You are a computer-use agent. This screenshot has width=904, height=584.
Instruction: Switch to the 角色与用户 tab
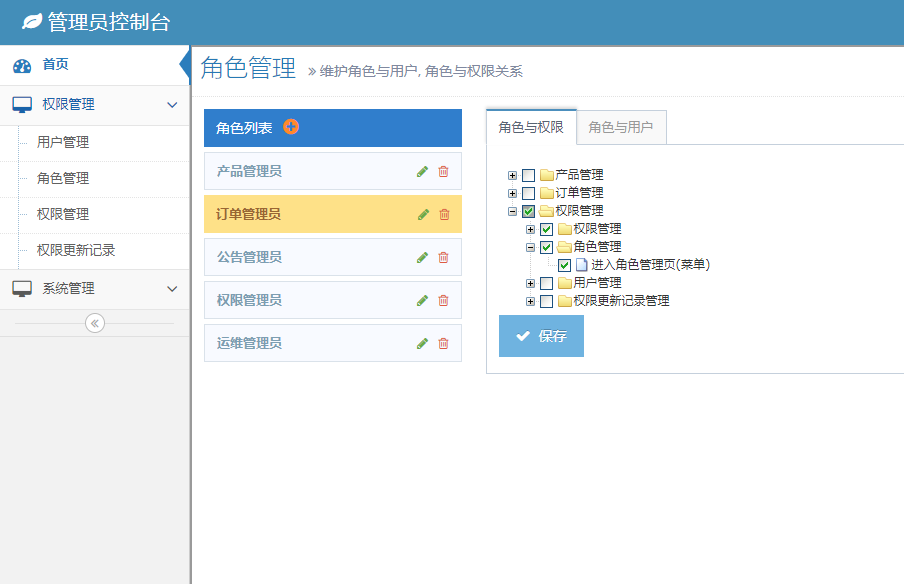pyautogui.click(x=621, y=127)
